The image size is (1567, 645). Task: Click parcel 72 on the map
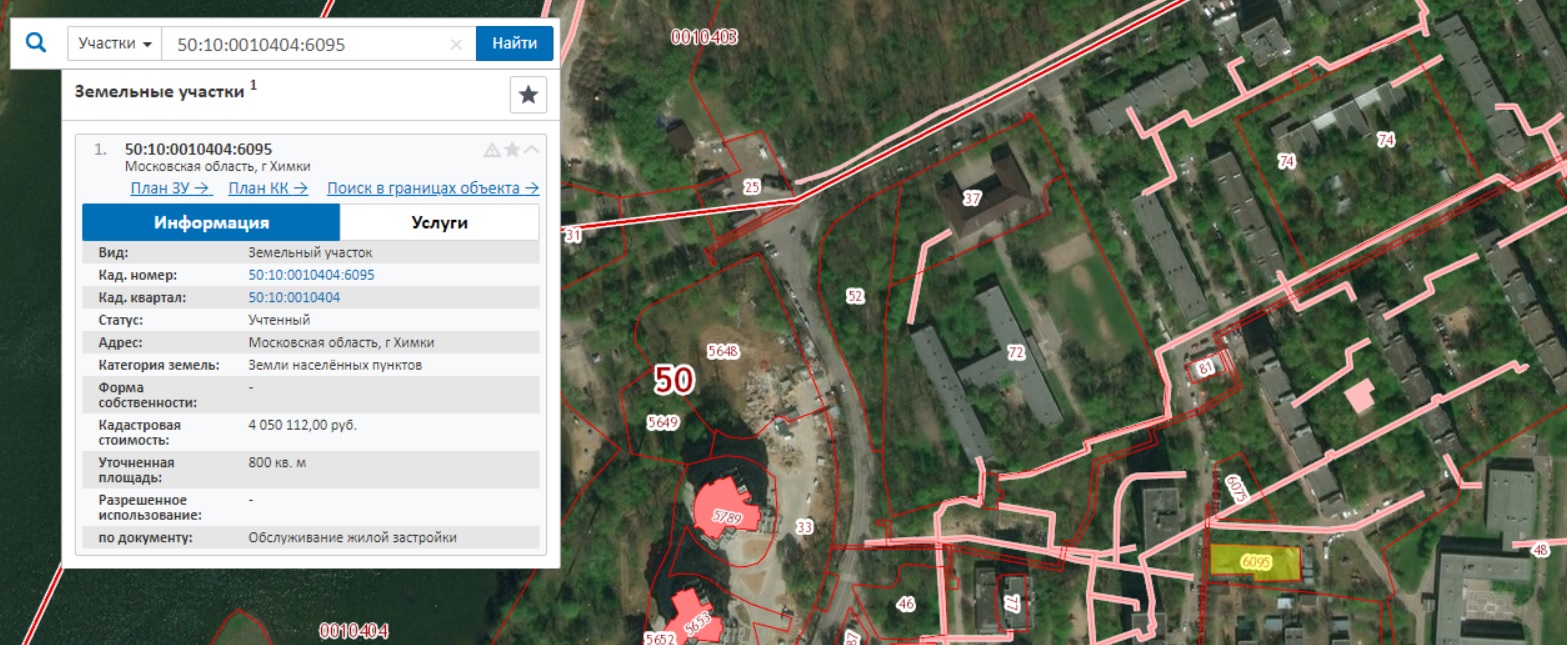[1016, 353]
